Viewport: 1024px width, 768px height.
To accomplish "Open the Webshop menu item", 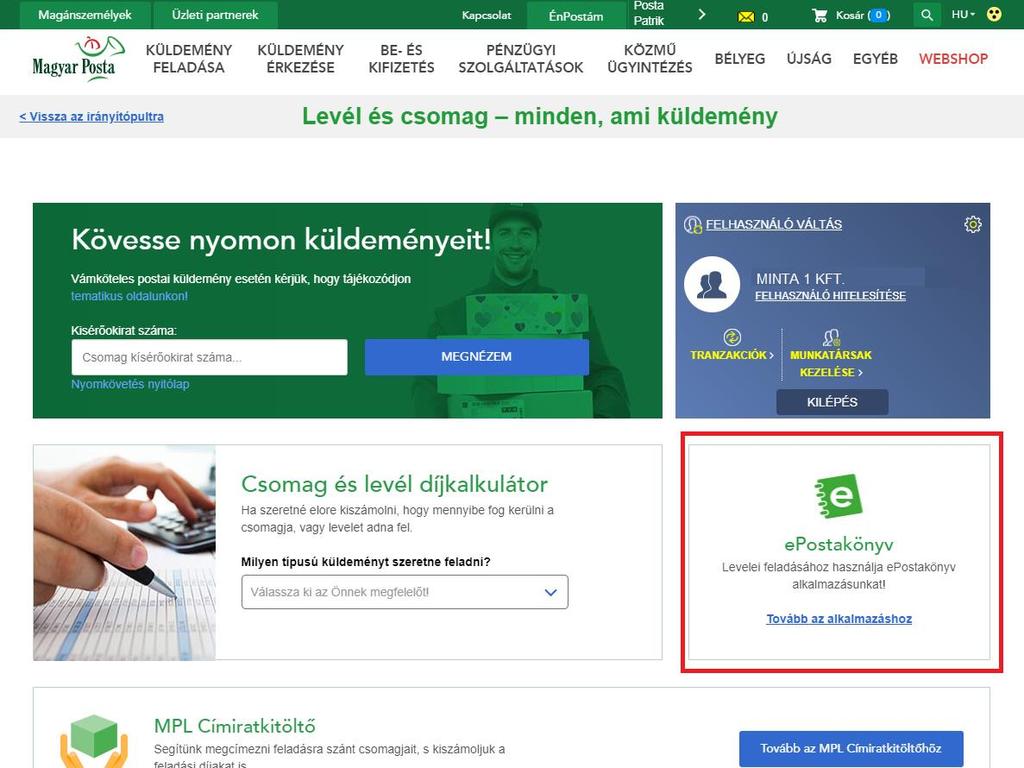I will tap(953, 59).
